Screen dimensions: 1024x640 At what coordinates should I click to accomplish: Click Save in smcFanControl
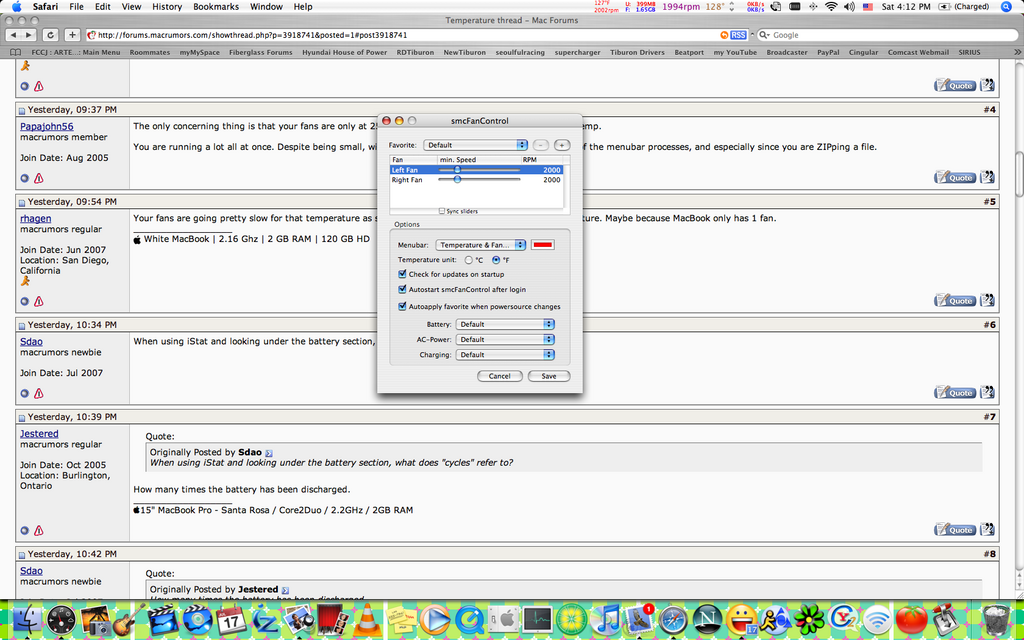[x=549, y=376]
